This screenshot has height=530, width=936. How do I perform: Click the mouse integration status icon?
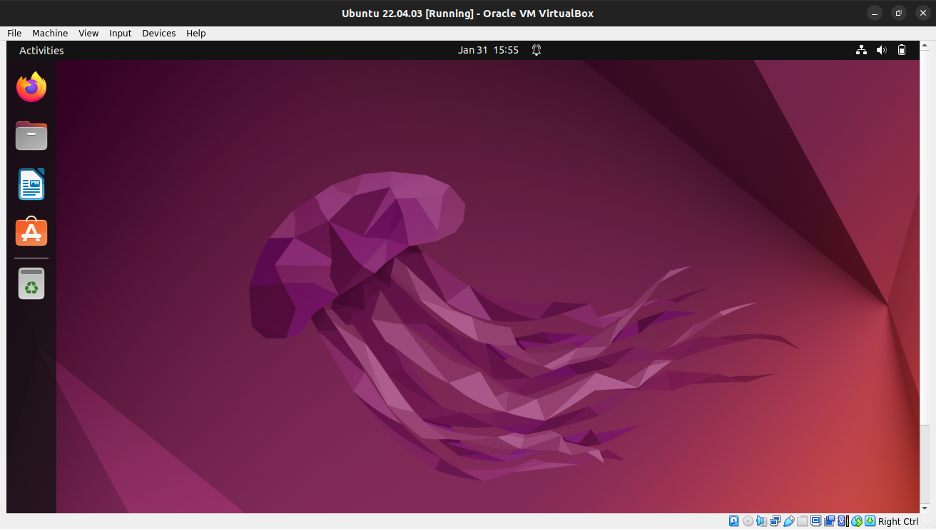[x=857, y=521]
